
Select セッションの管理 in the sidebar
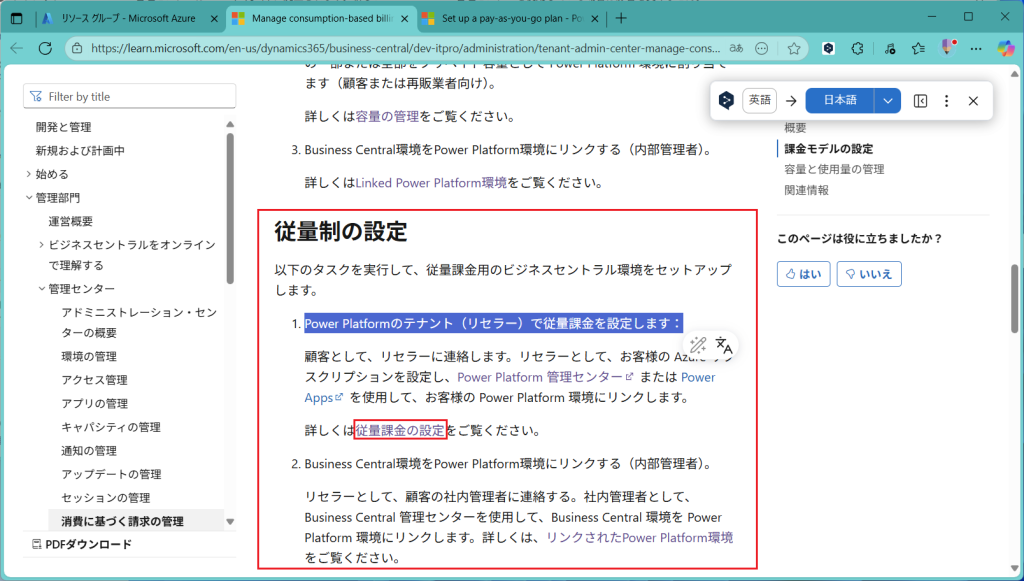[106, 497]
